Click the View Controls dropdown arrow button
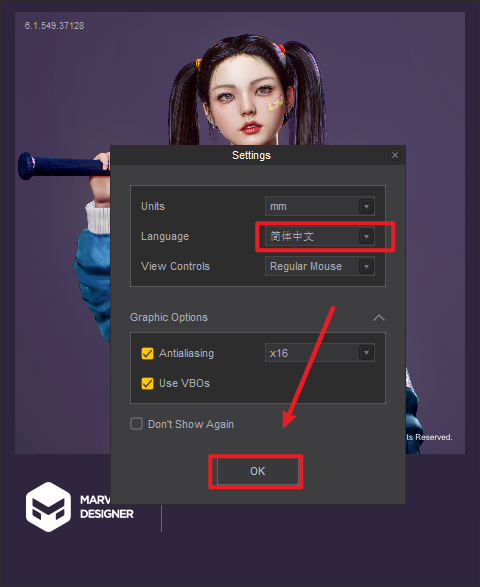 point(367,266)
